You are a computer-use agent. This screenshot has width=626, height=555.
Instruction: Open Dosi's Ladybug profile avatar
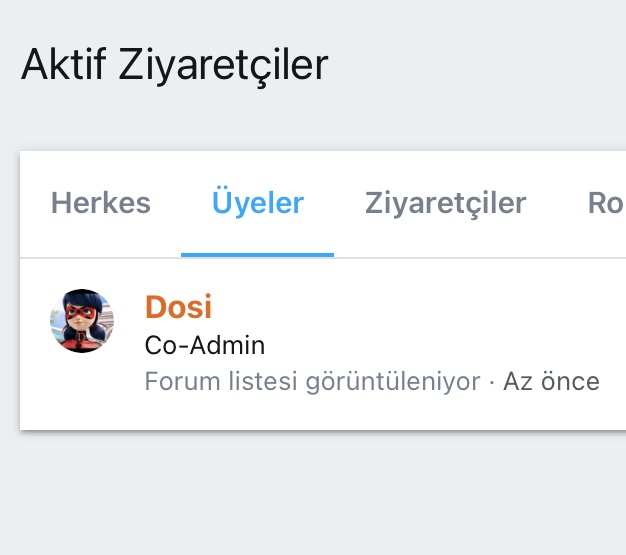click(x=82, y=321)
